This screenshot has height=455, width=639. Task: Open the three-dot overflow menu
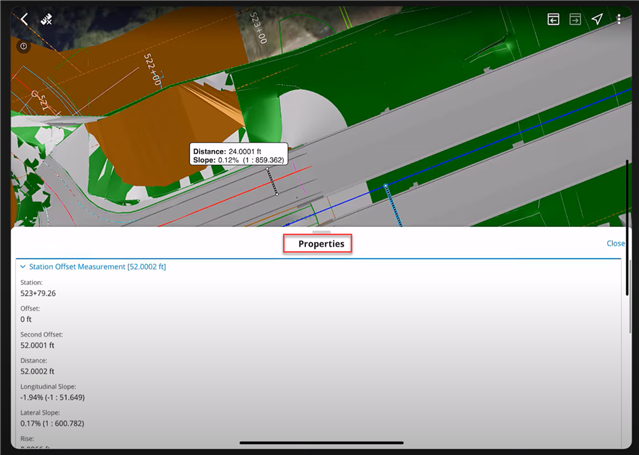coord(619,19)
